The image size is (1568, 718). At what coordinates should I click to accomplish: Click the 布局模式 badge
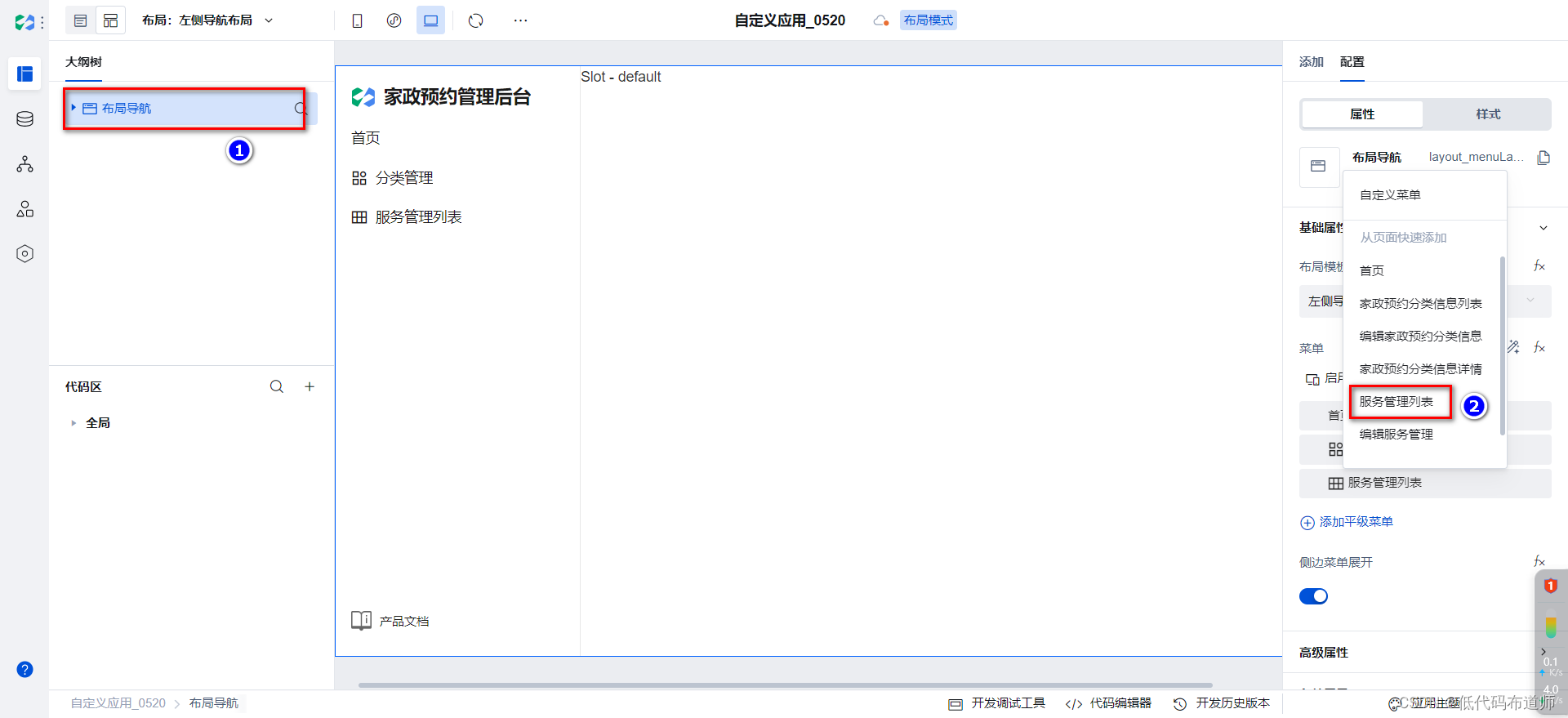(x=929, y=20)
